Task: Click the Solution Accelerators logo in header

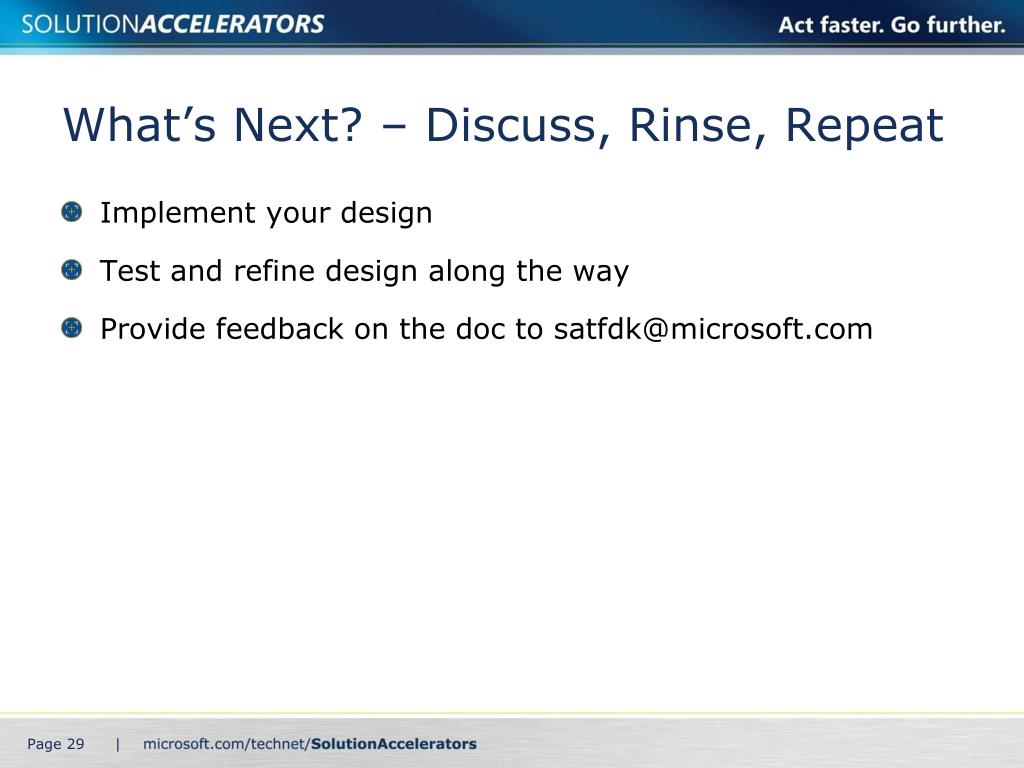Action: pos(173,24)
